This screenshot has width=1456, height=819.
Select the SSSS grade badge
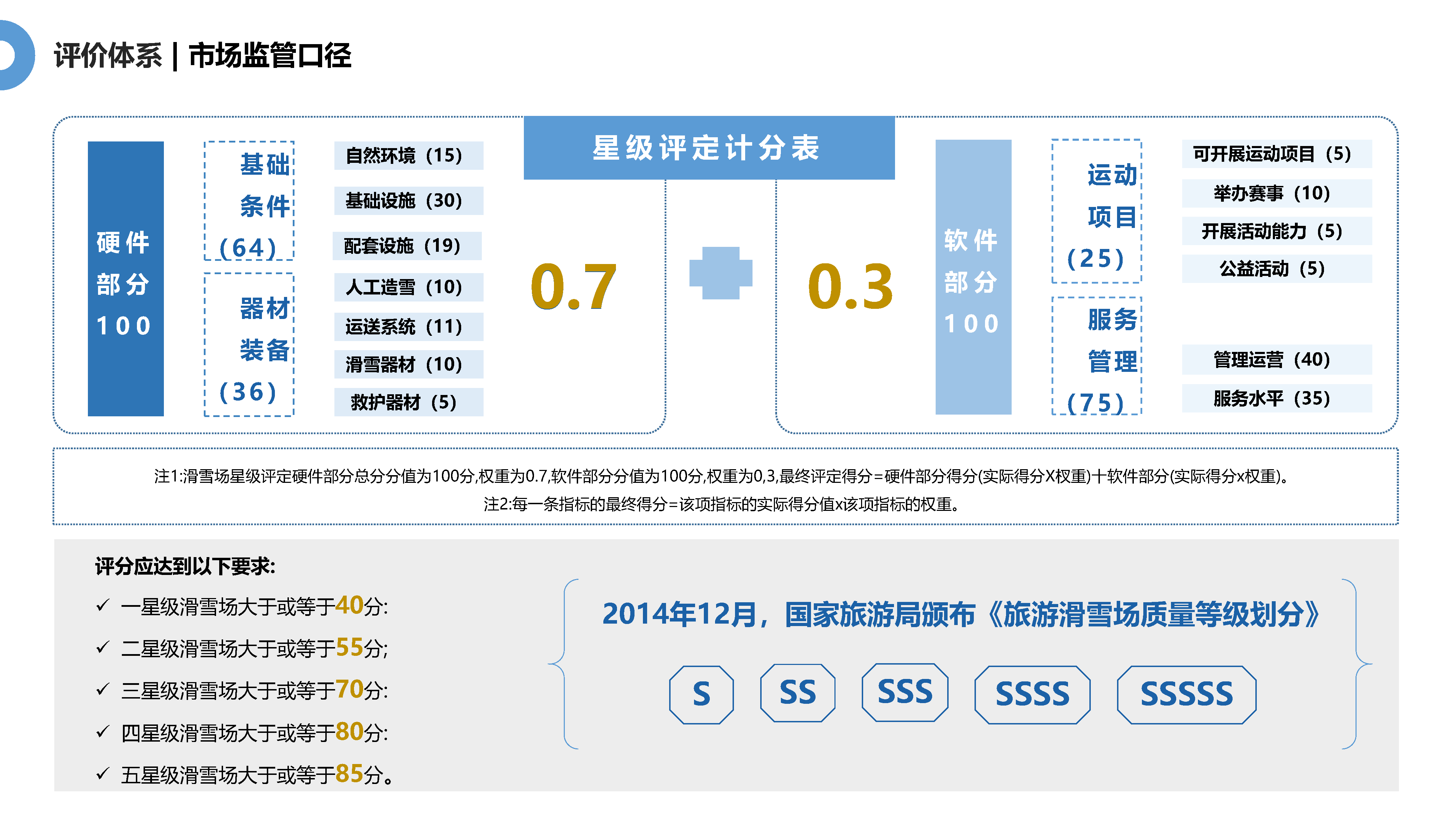click(1032, 694)
